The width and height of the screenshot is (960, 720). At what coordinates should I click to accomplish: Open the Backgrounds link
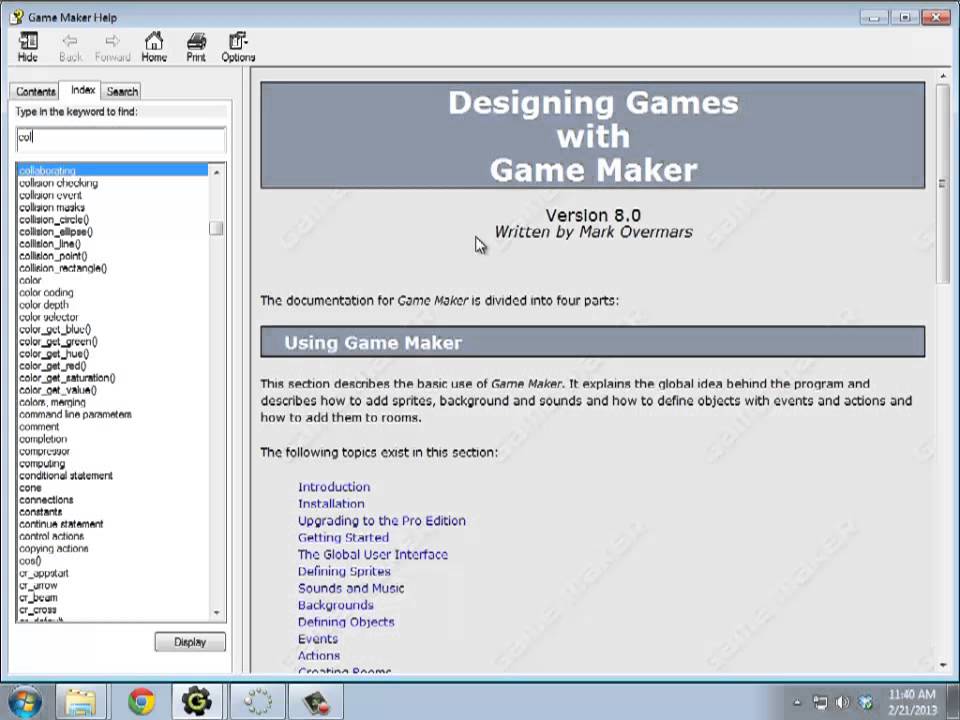click(x=336, y=605)
